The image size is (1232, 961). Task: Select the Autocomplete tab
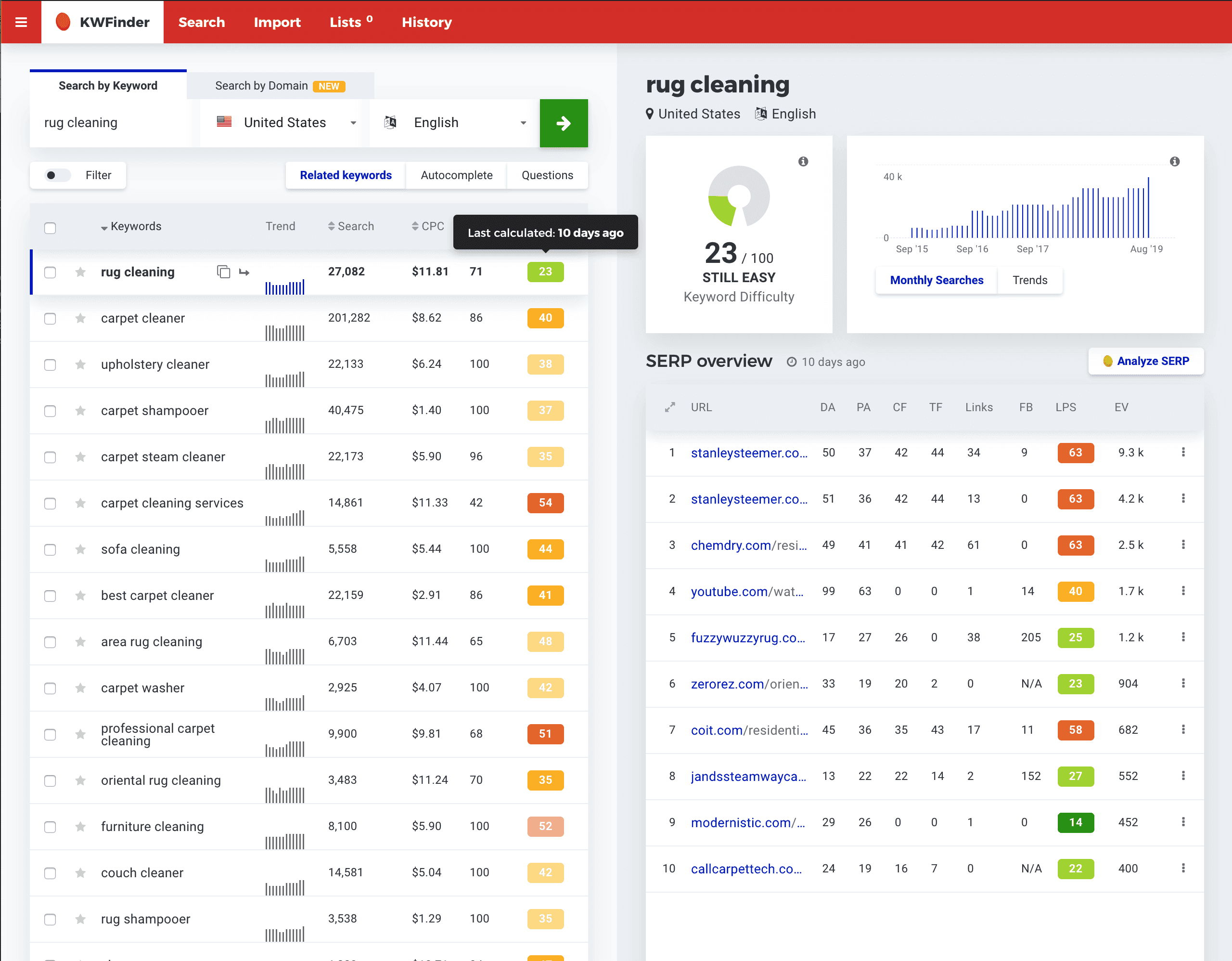click(456, 176)
